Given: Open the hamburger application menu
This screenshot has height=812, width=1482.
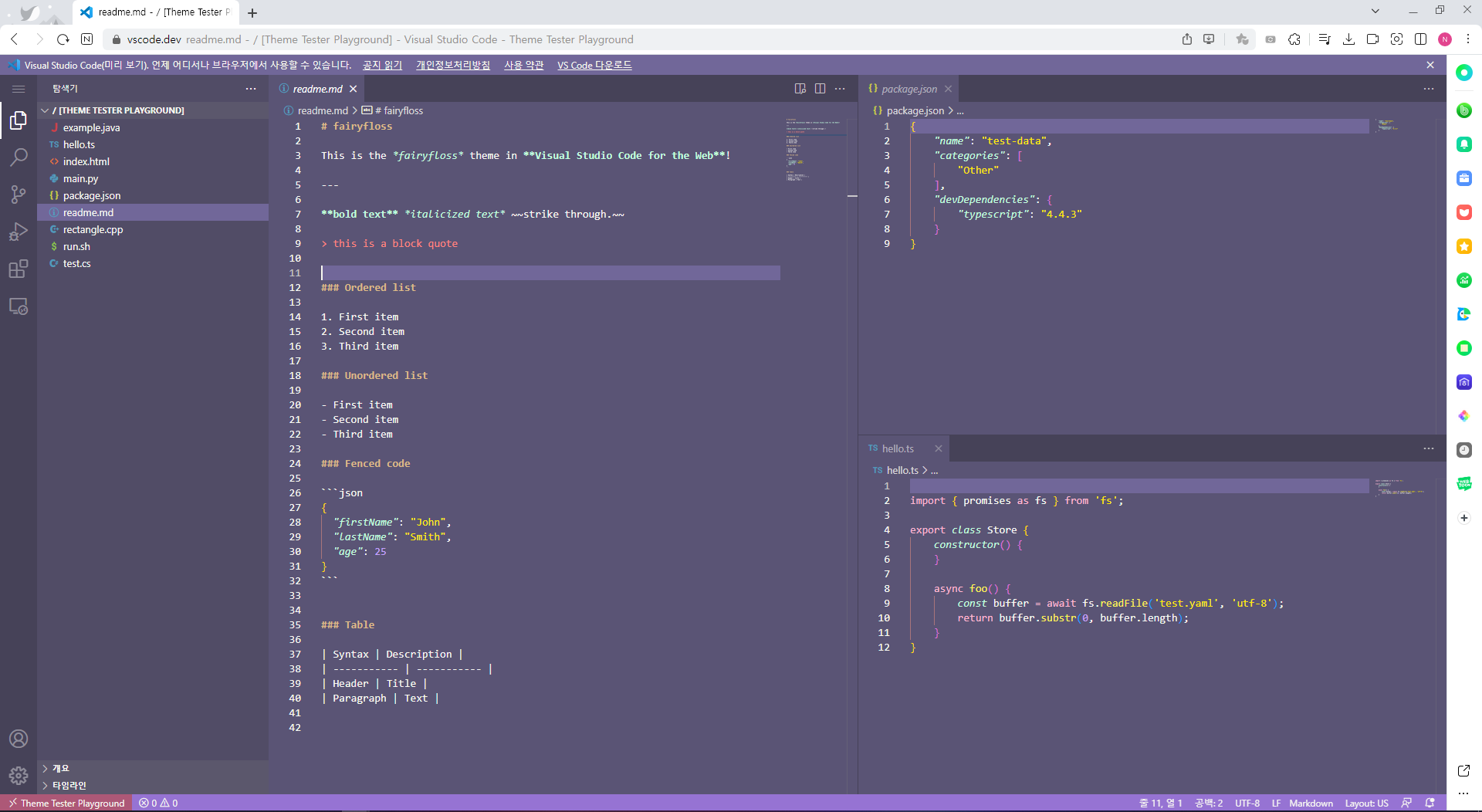Looking at the screenshot, I should pyautogui.click(x=19, y=89).
